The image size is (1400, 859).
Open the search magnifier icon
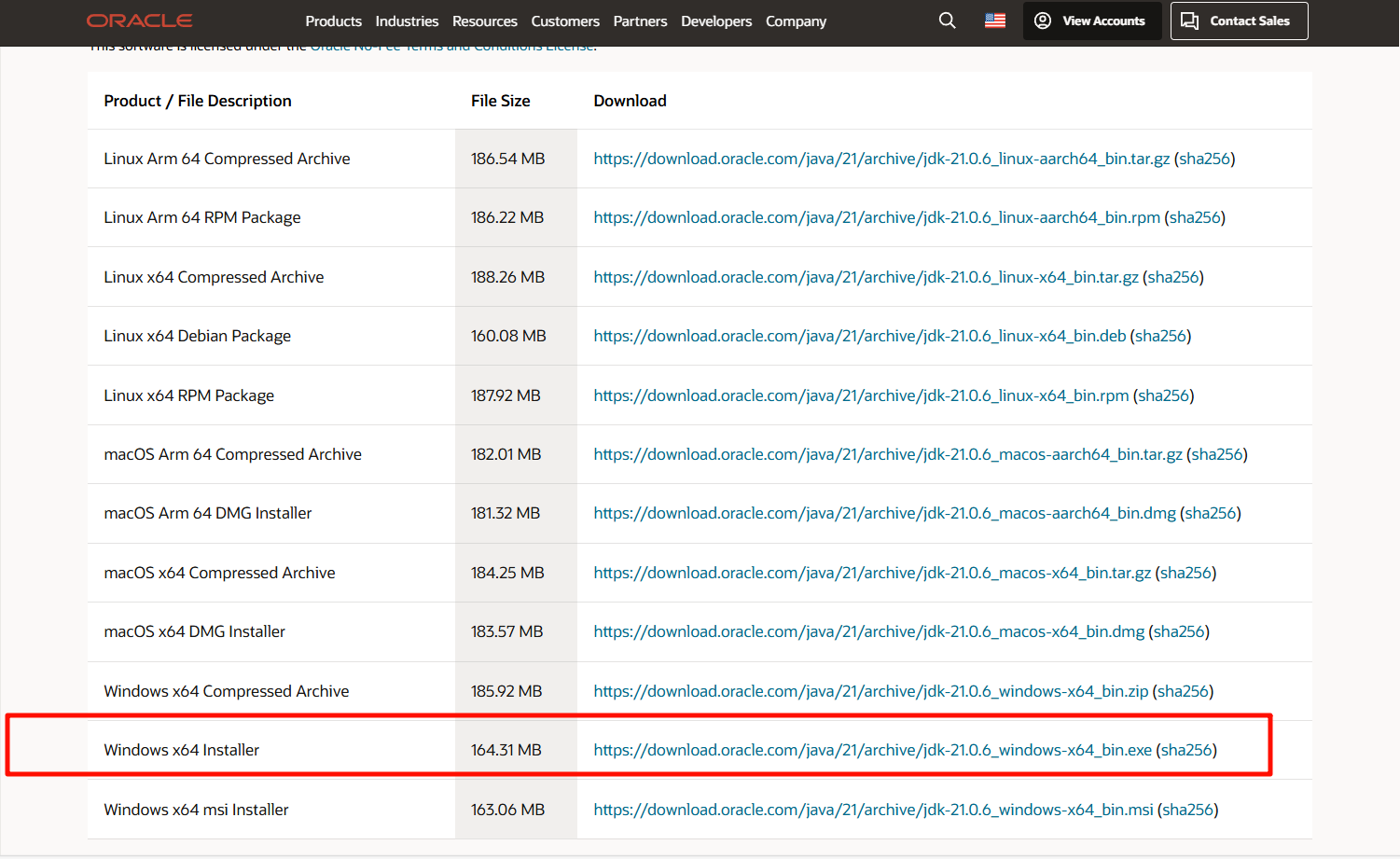(x=947, y=21)
